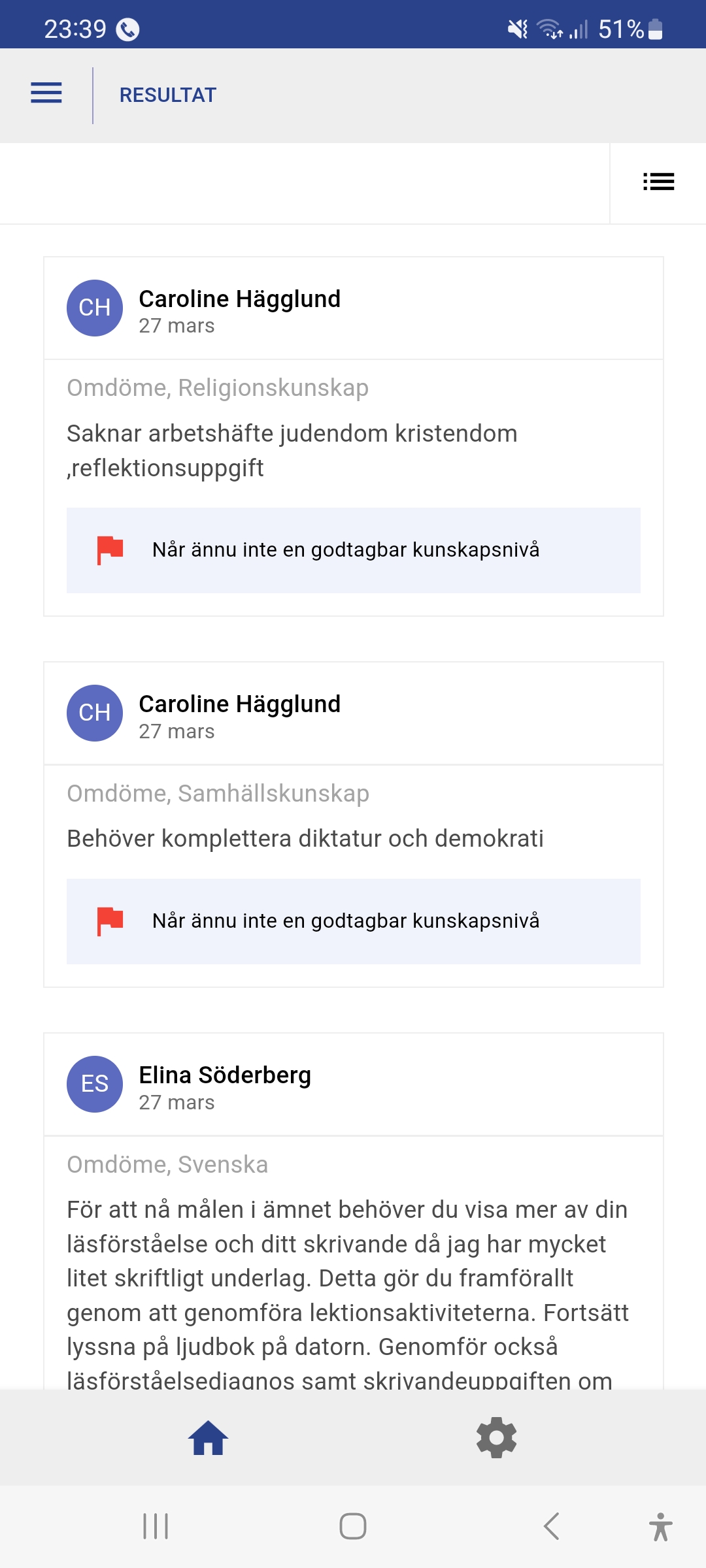Select the RESULTAT header title
The width and height of the screenshot is (706, 1568).
click(x=167, y=95)
